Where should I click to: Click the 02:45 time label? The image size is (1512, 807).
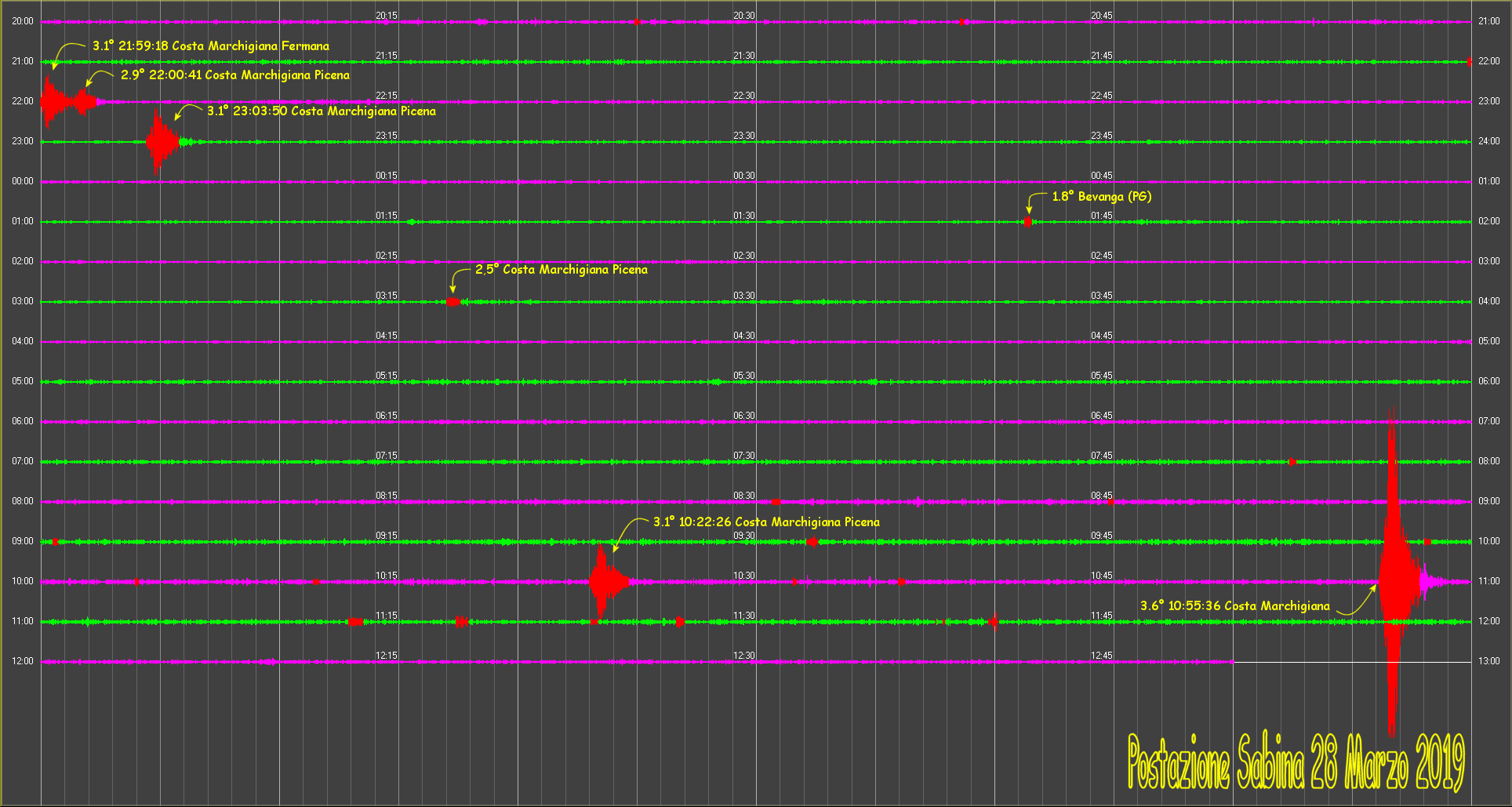click(1102, 256)
